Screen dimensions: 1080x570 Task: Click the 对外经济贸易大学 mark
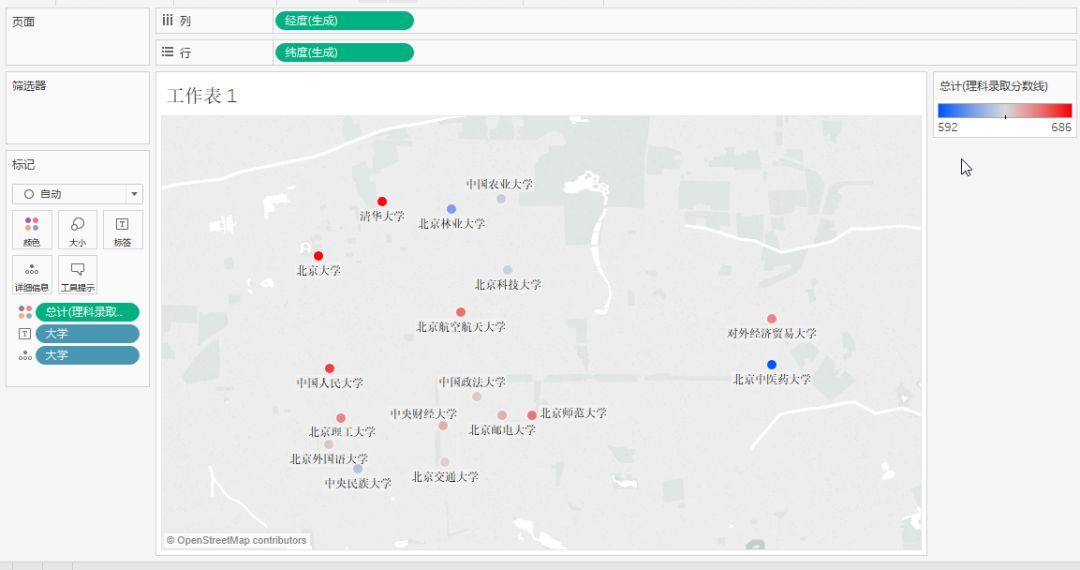click(x=771, y=319)
